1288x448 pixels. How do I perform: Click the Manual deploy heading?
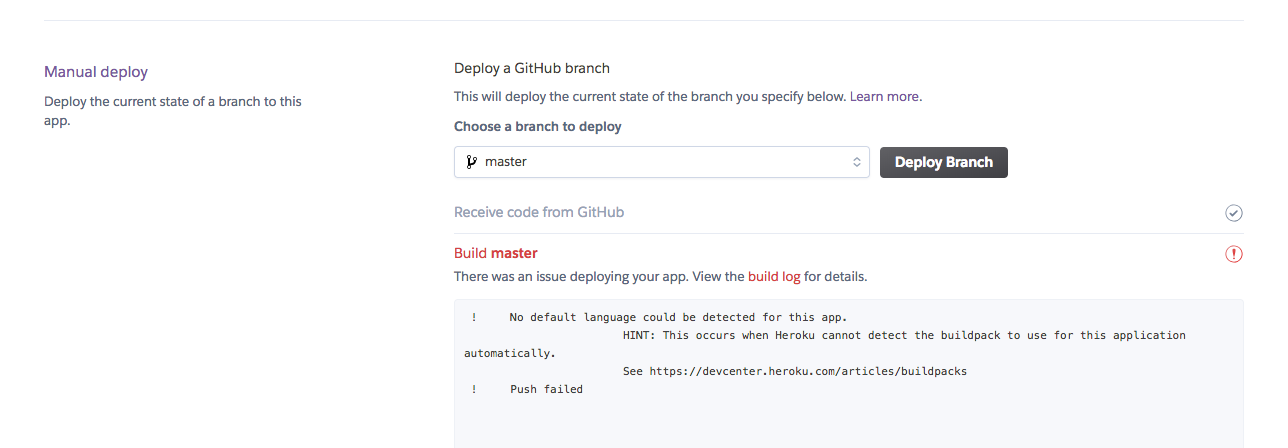[x=96, y=72]
